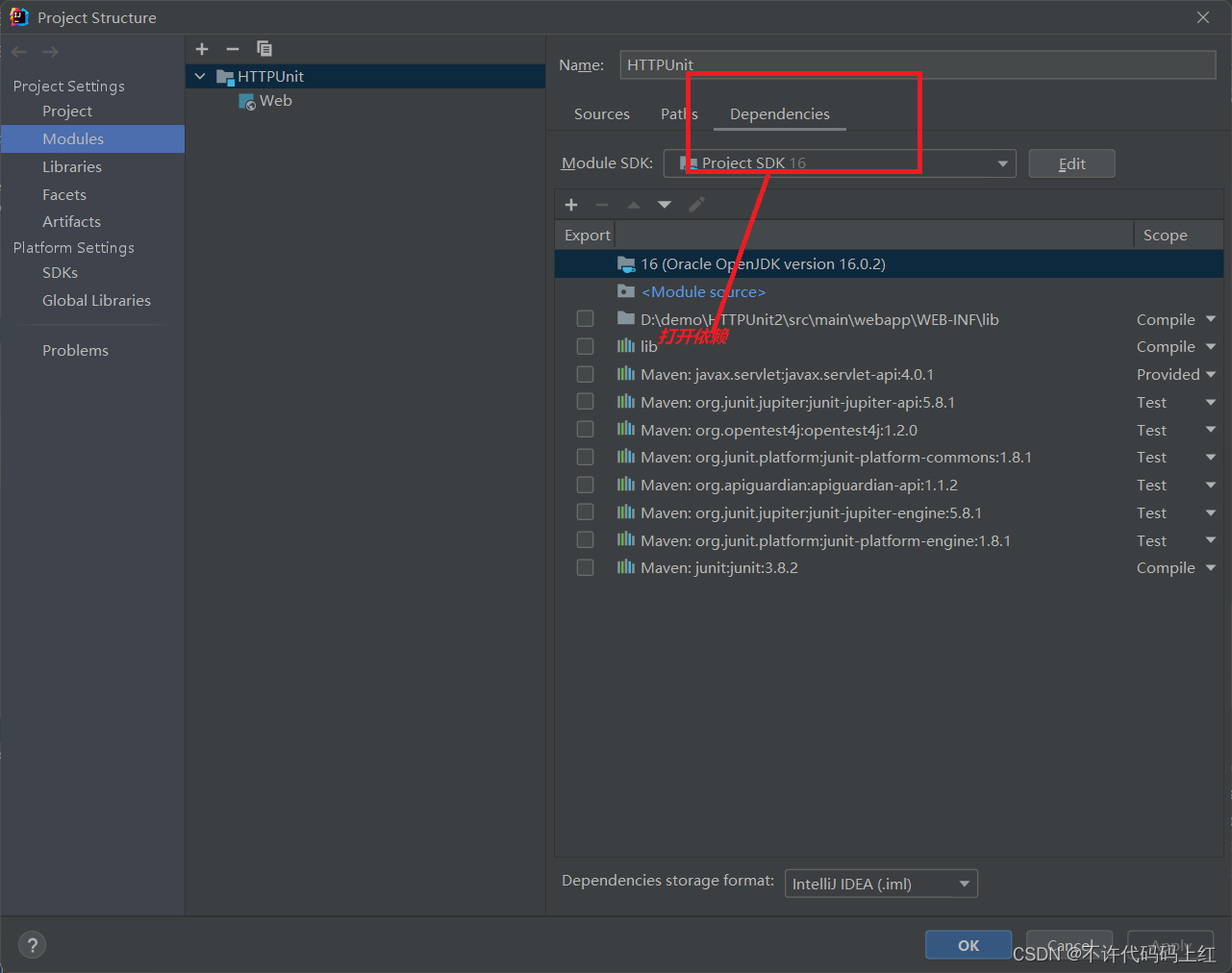Click the JDK 16 folder icon
Image resolution: width=1232 pixels, height=973 pixels.
pyautogui.click(x=626, y=263)
